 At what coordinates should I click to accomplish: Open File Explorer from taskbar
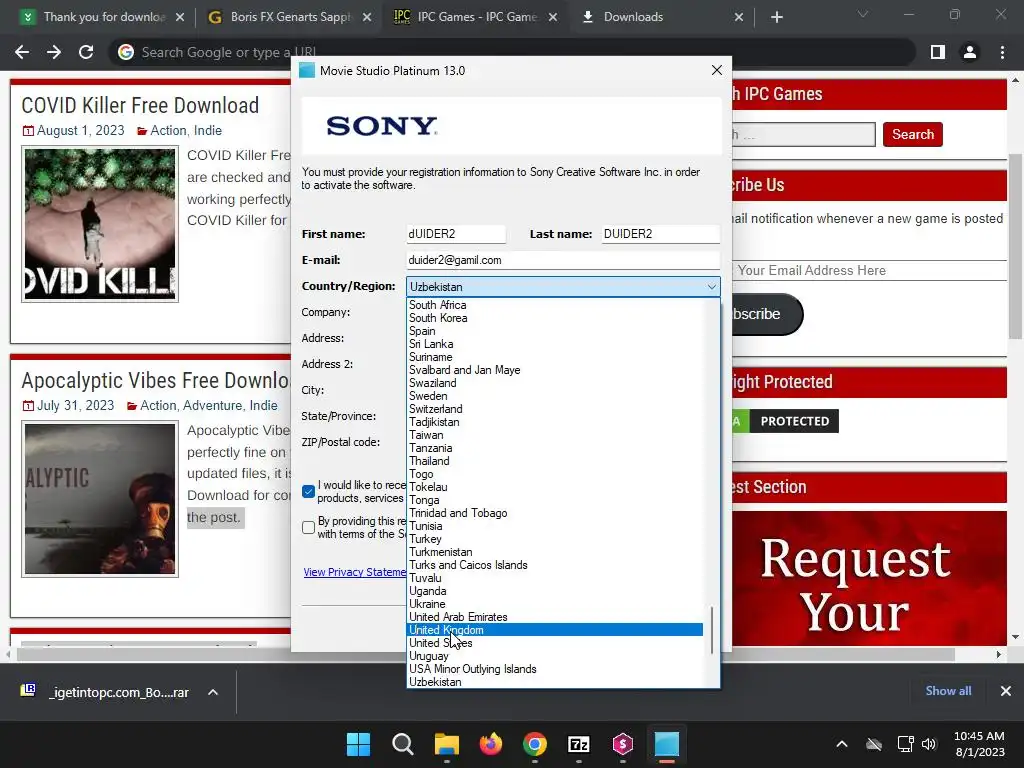point(447,744)
